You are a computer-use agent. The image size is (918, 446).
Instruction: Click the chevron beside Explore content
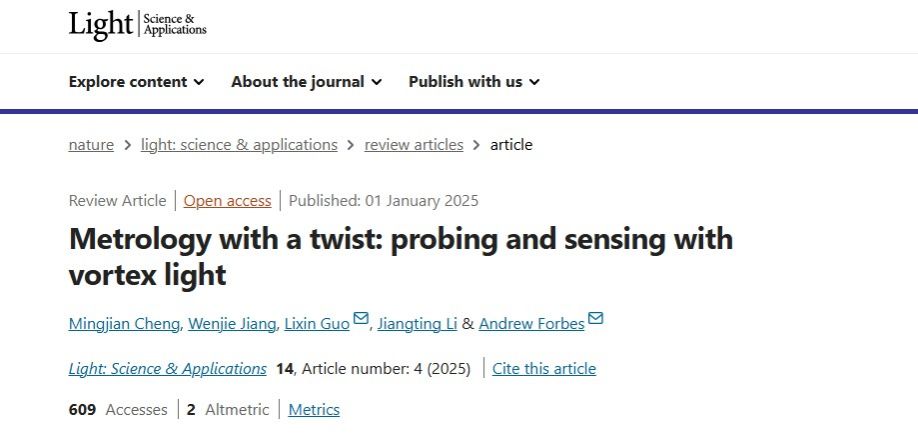(199, 82)
